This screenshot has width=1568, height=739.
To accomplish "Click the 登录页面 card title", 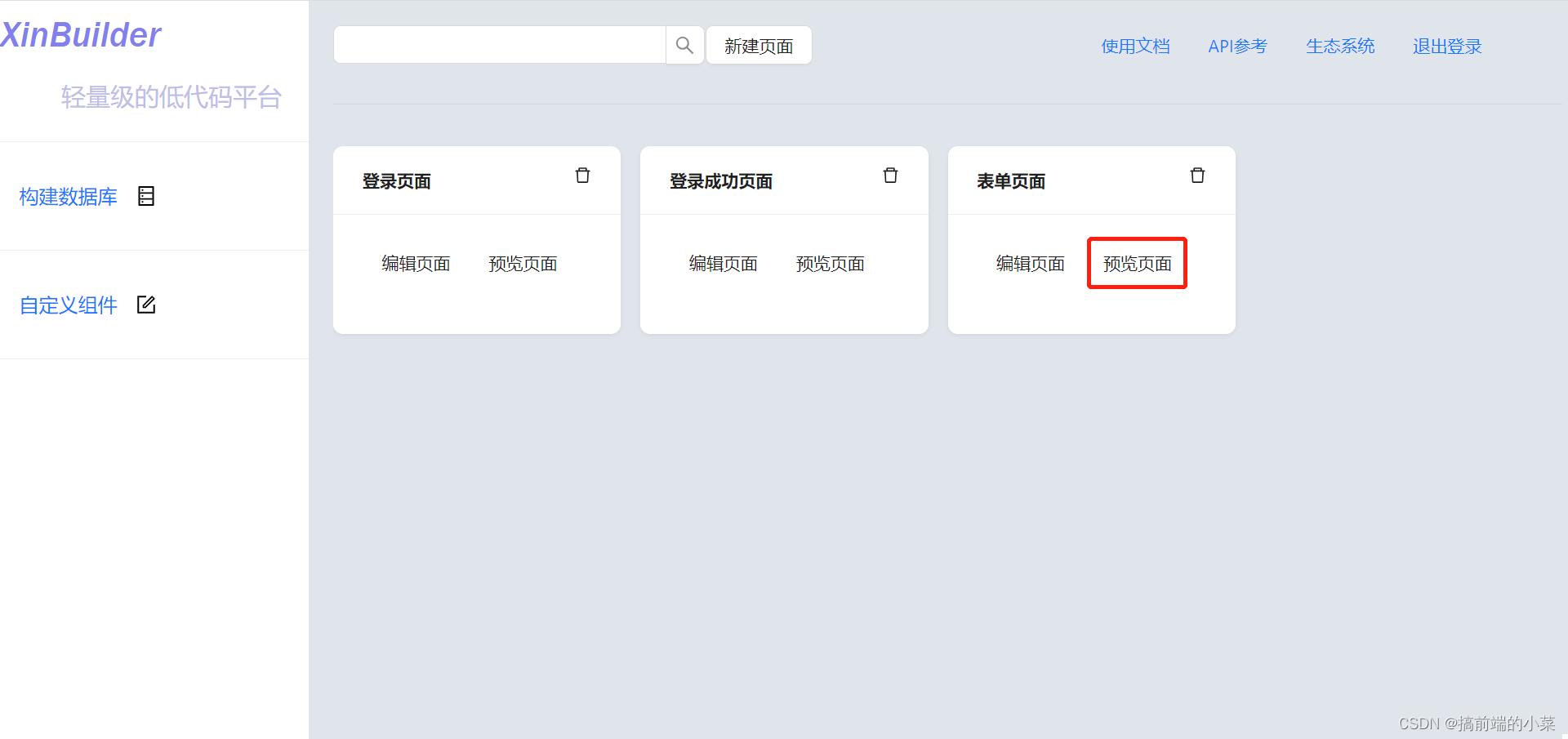I will (x=397, y=181).
